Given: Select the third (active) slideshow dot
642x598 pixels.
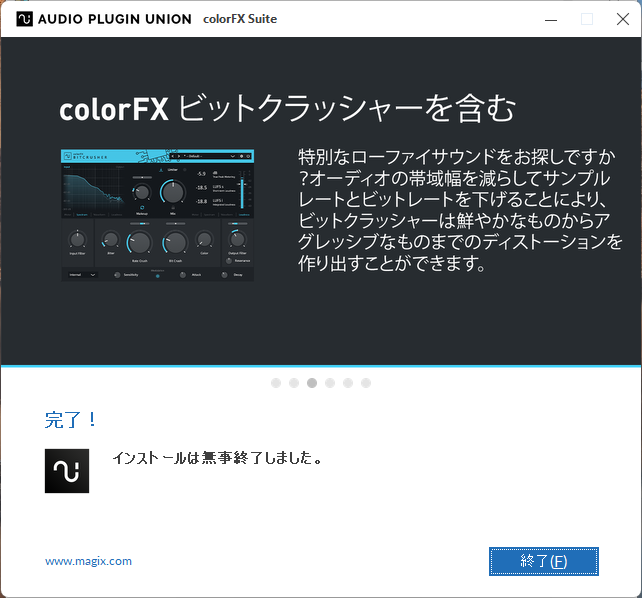Looking at the screenshot, I should click(312, 383).
